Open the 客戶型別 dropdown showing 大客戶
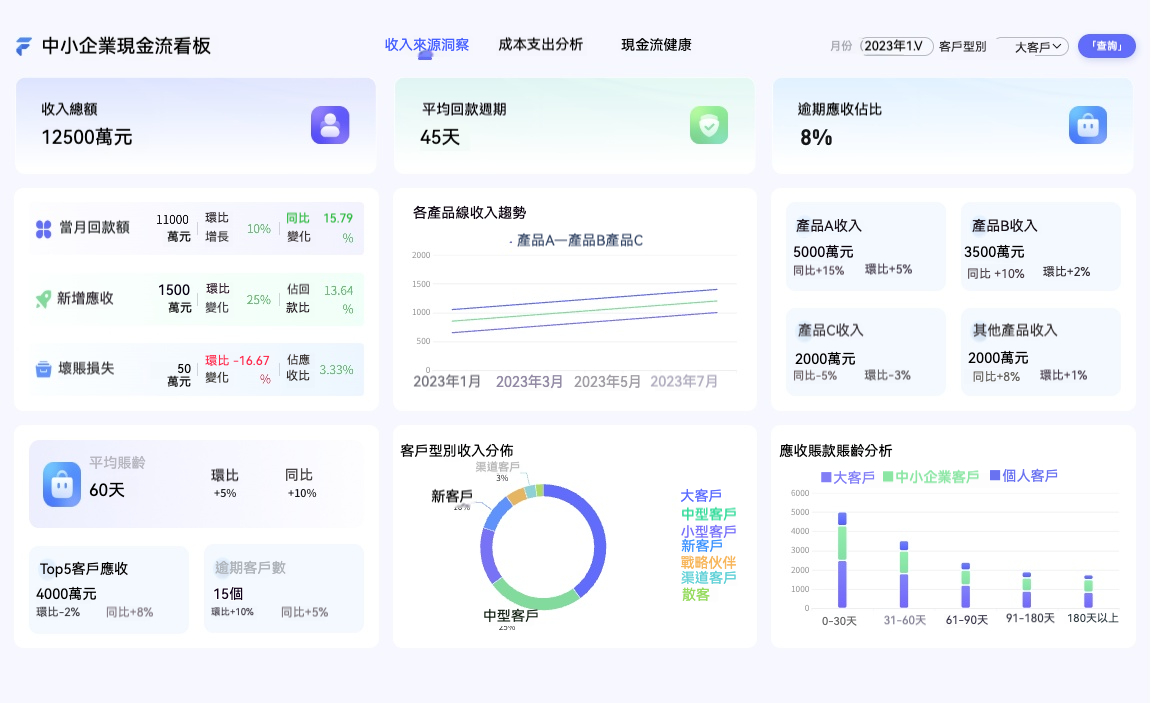Image resolution: width=1151 pixels, height=703 pixels. [1031, 46]
